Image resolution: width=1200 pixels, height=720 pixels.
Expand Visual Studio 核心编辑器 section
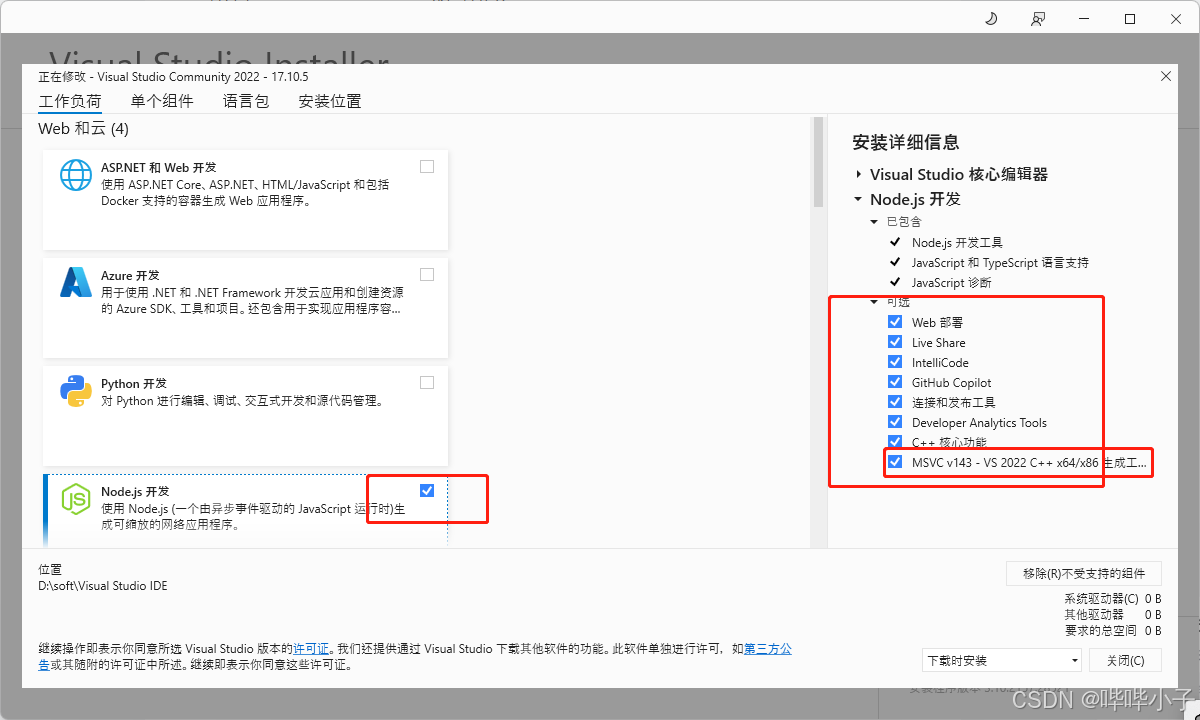click(858, 174)
